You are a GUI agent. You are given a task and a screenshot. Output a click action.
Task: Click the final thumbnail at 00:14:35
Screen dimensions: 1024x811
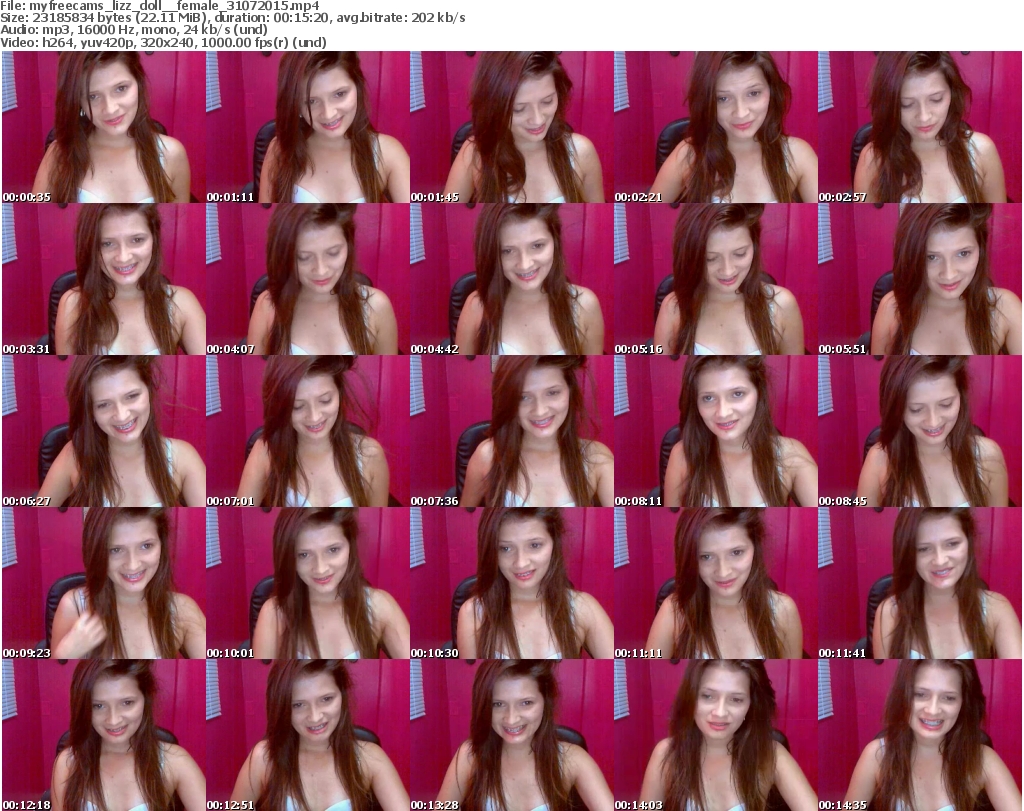(919, 735)
